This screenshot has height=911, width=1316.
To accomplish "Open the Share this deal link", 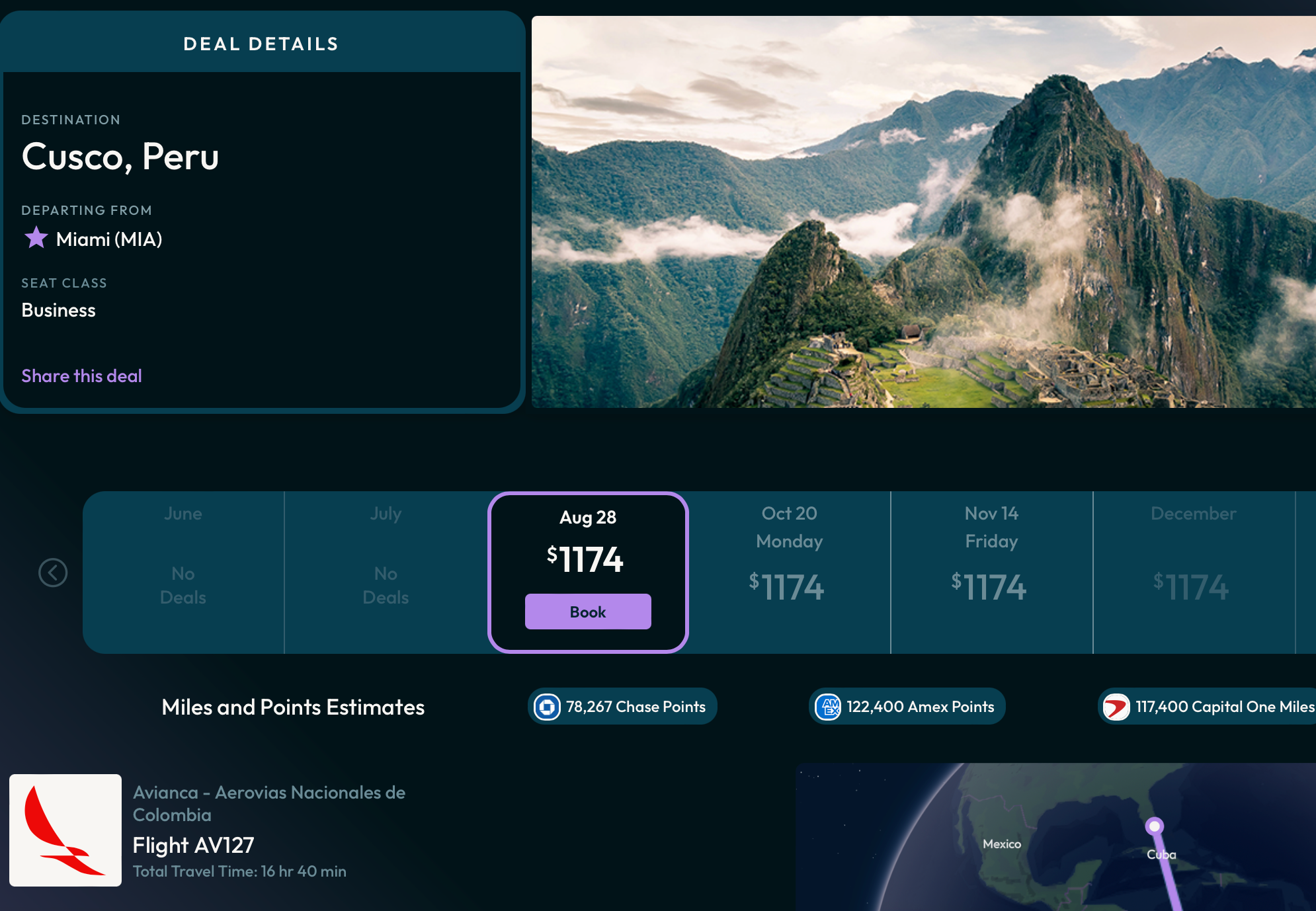I will tap(81, 376).
